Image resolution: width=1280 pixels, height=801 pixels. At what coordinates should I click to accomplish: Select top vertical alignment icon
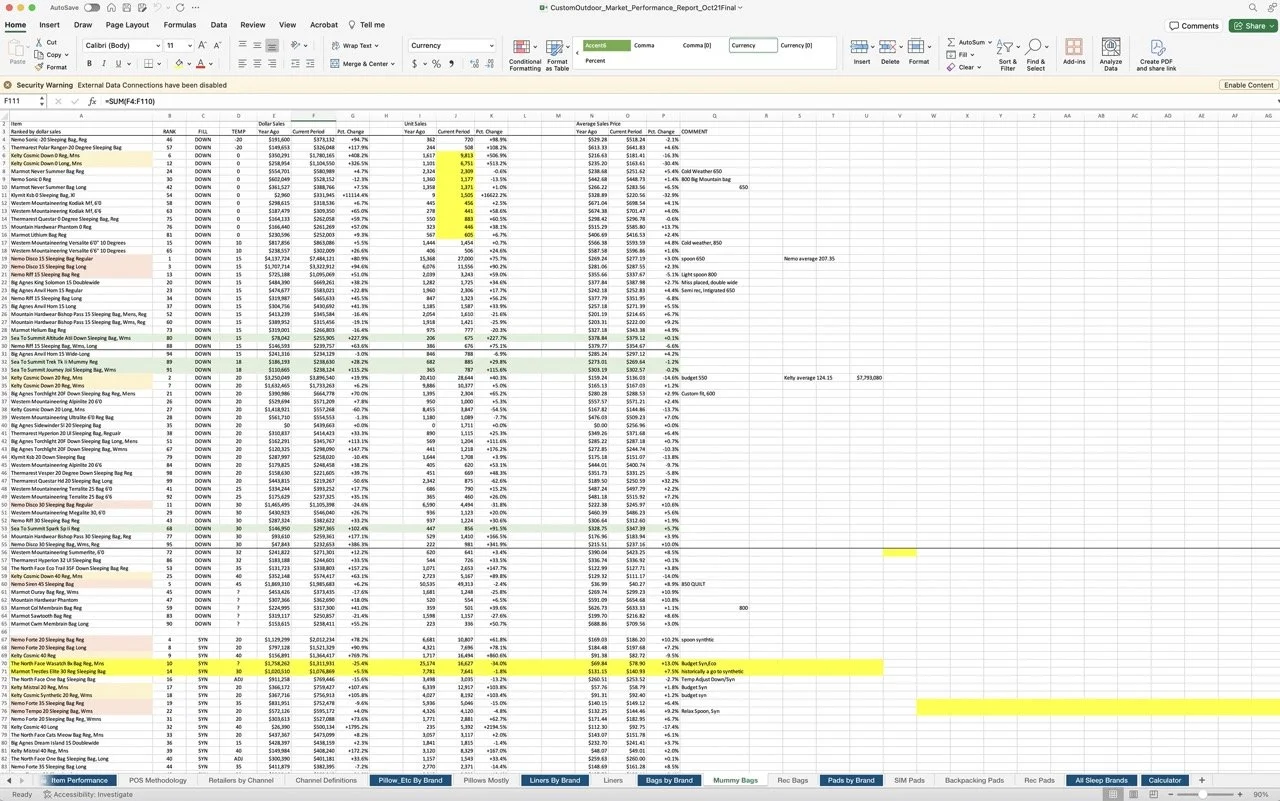[243, 45]
